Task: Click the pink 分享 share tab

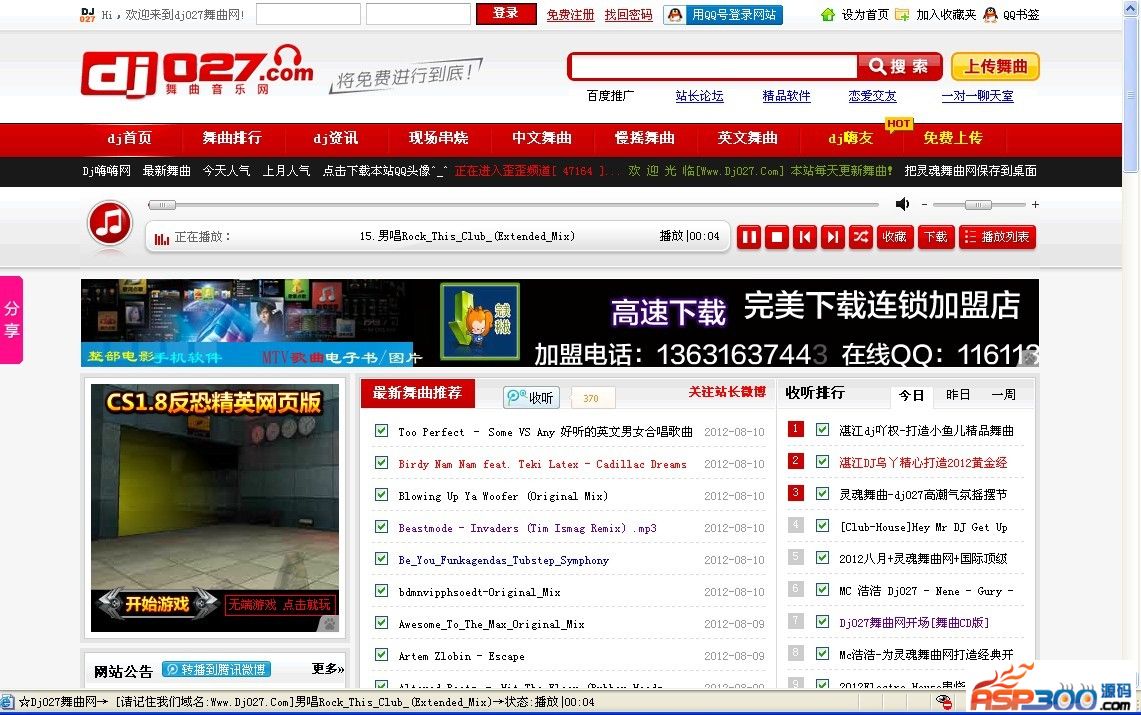Action: coord(12,319)
